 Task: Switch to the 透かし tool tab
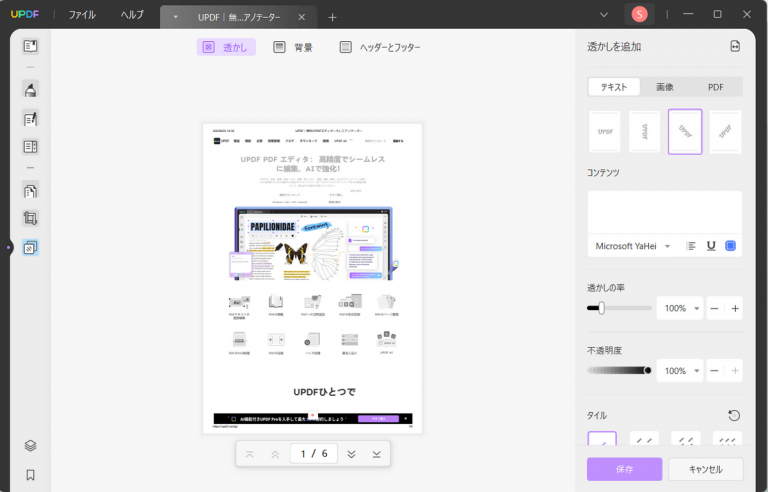[226, 47]
